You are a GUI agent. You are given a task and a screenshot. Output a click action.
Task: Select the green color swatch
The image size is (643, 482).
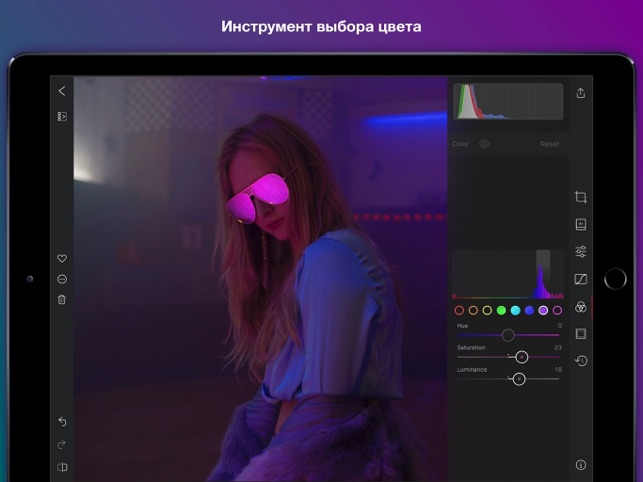[x=501, y=310]
